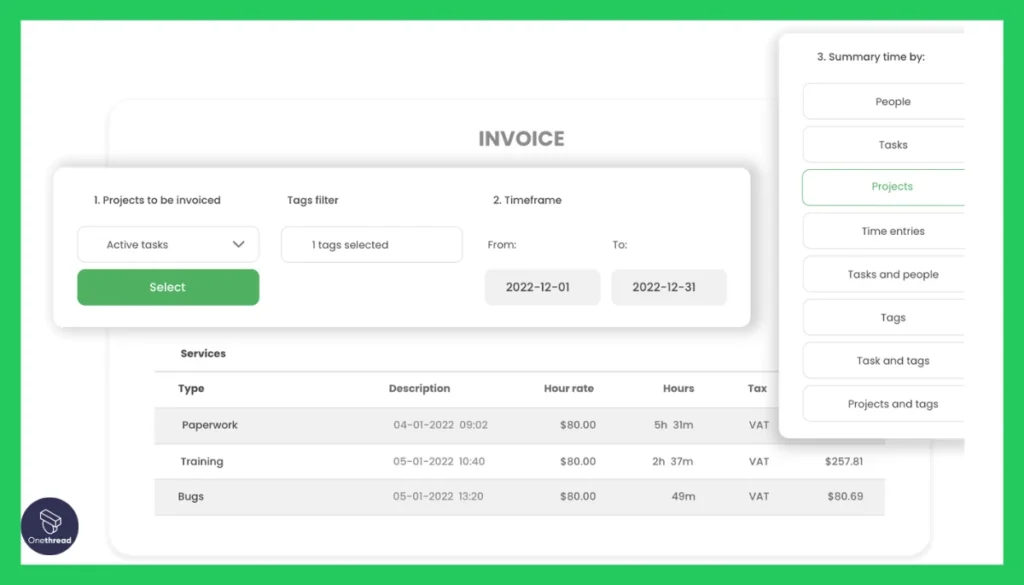Click the green Select button

[168, 287]
